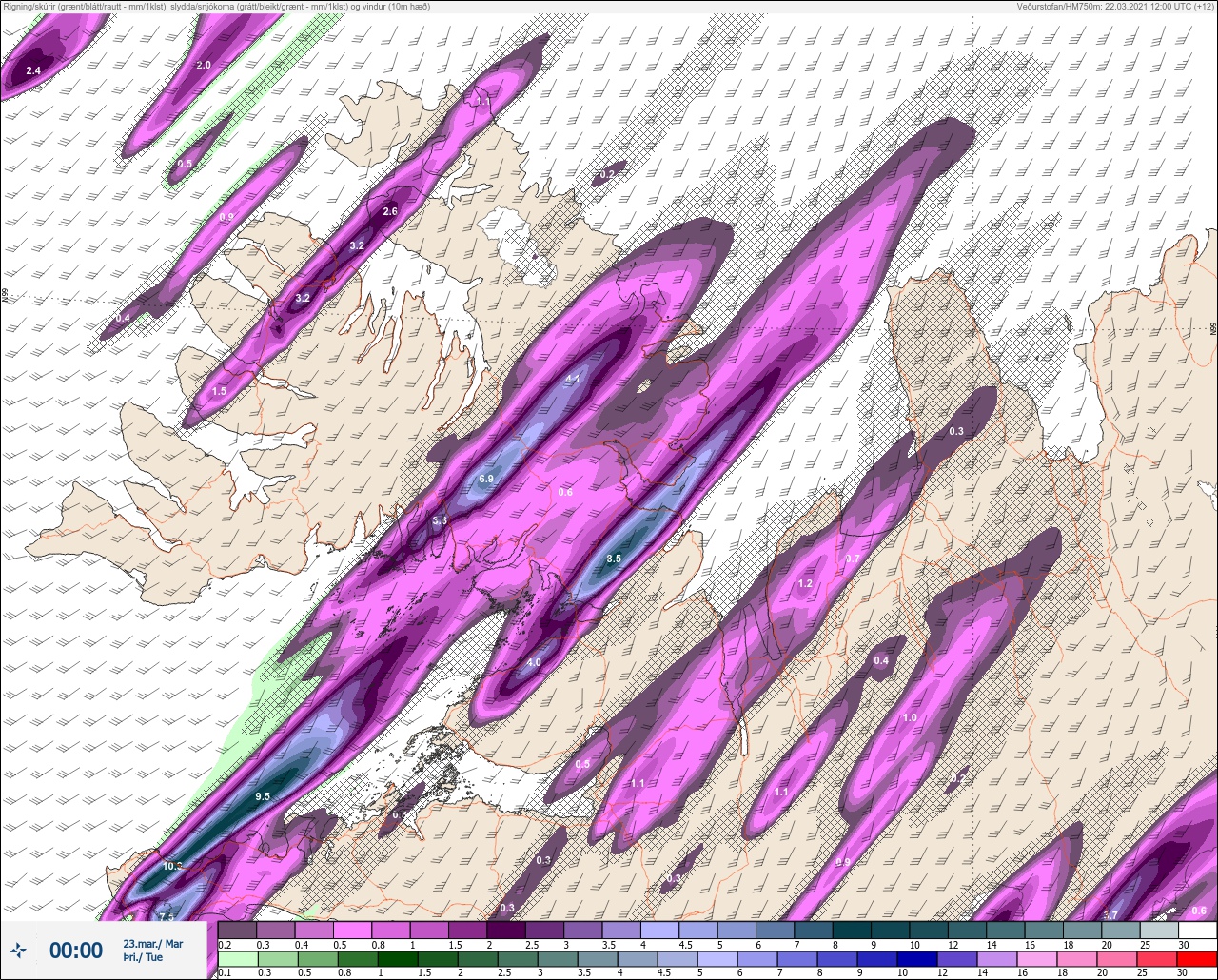Select the lower legend dark green swatch labeled 1
The width and height of the screenshot is (1218, 980).
coord(398,957)
